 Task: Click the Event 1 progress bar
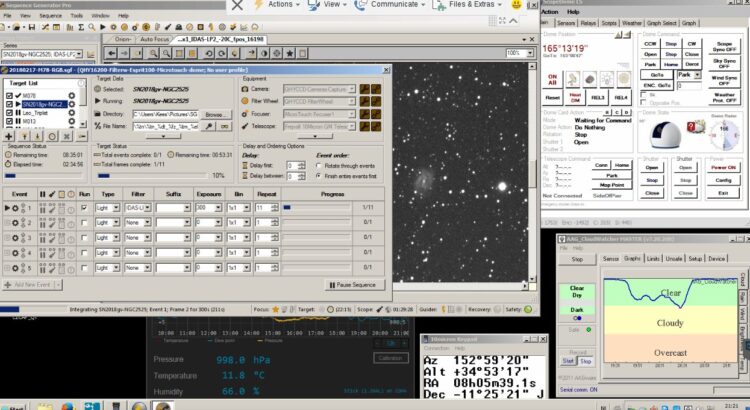tap(317, 208)
